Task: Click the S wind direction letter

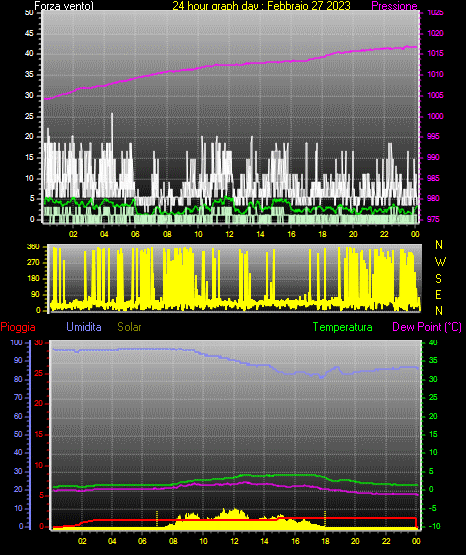Action: [x=438, y=279]
